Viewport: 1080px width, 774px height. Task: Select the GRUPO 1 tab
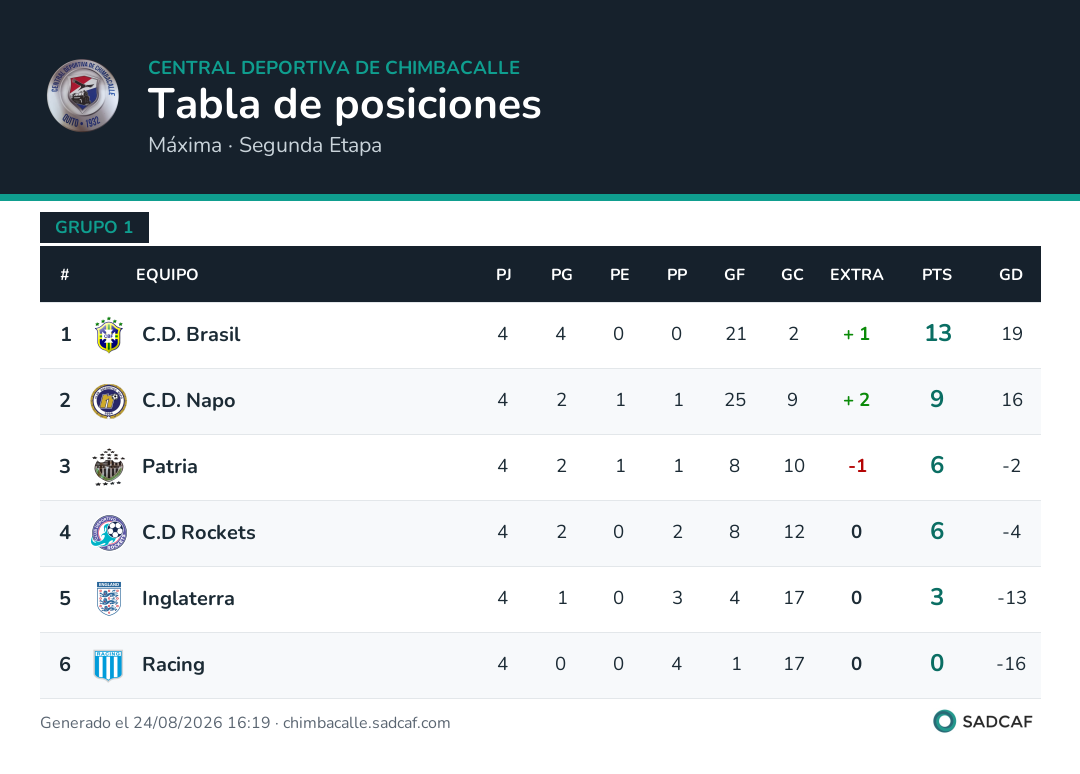tap(94, 227)
